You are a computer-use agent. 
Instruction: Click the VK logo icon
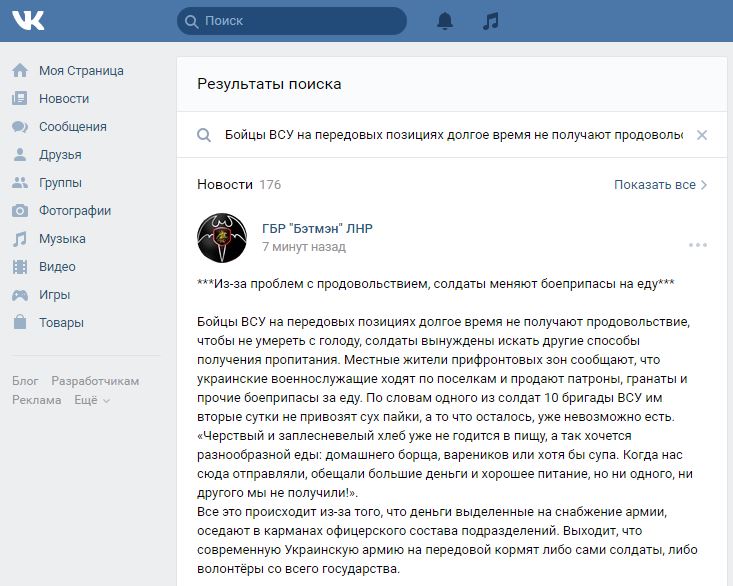(x=28, y=20)
